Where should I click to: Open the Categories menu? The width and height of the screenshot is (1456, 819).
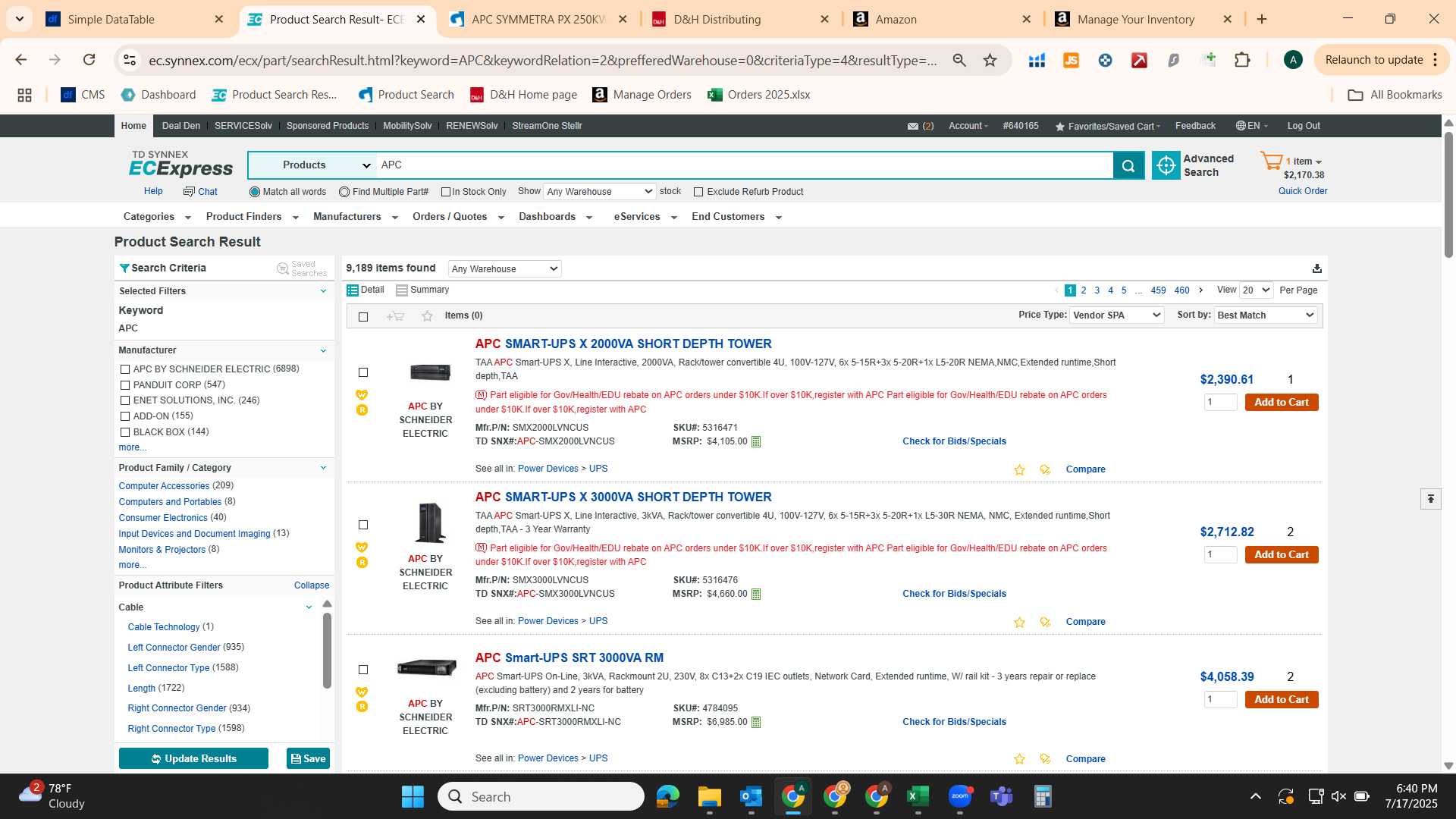point(157,217)
